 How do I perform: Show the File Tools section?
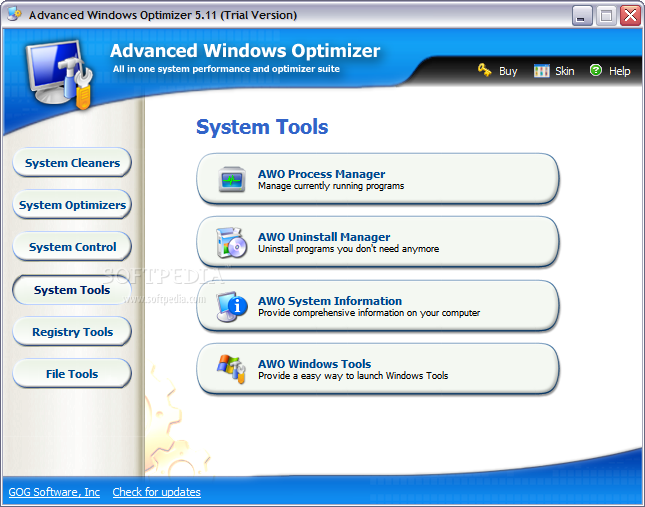point(72,374)
